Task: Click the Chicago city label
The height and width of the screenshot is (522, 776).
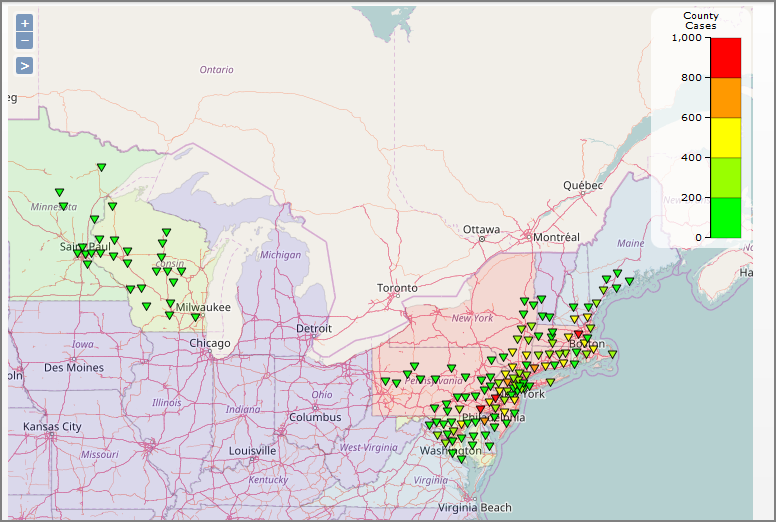Action: coord(210,343)
